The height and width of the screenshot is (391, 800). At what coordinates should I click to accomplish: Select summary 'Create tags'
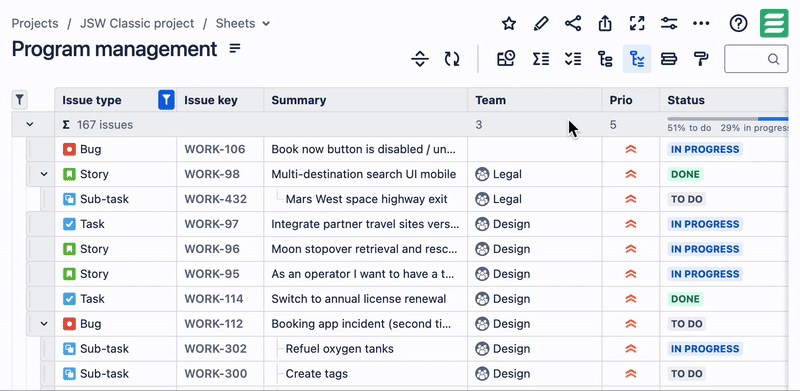(316, 374)
